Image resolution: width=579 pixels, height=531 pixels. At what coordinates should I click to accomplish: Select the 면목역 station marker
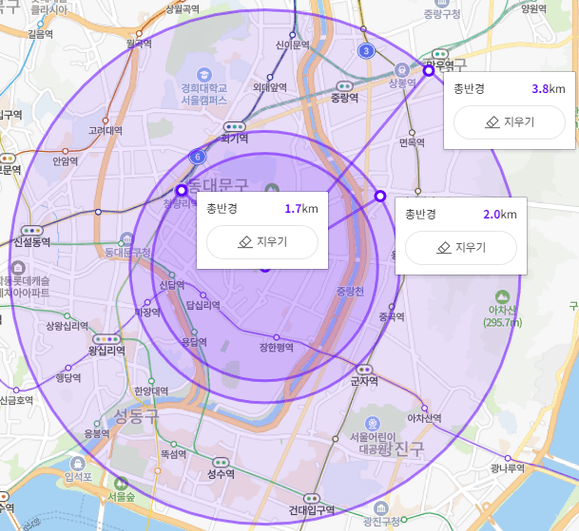tap(412, 132)
